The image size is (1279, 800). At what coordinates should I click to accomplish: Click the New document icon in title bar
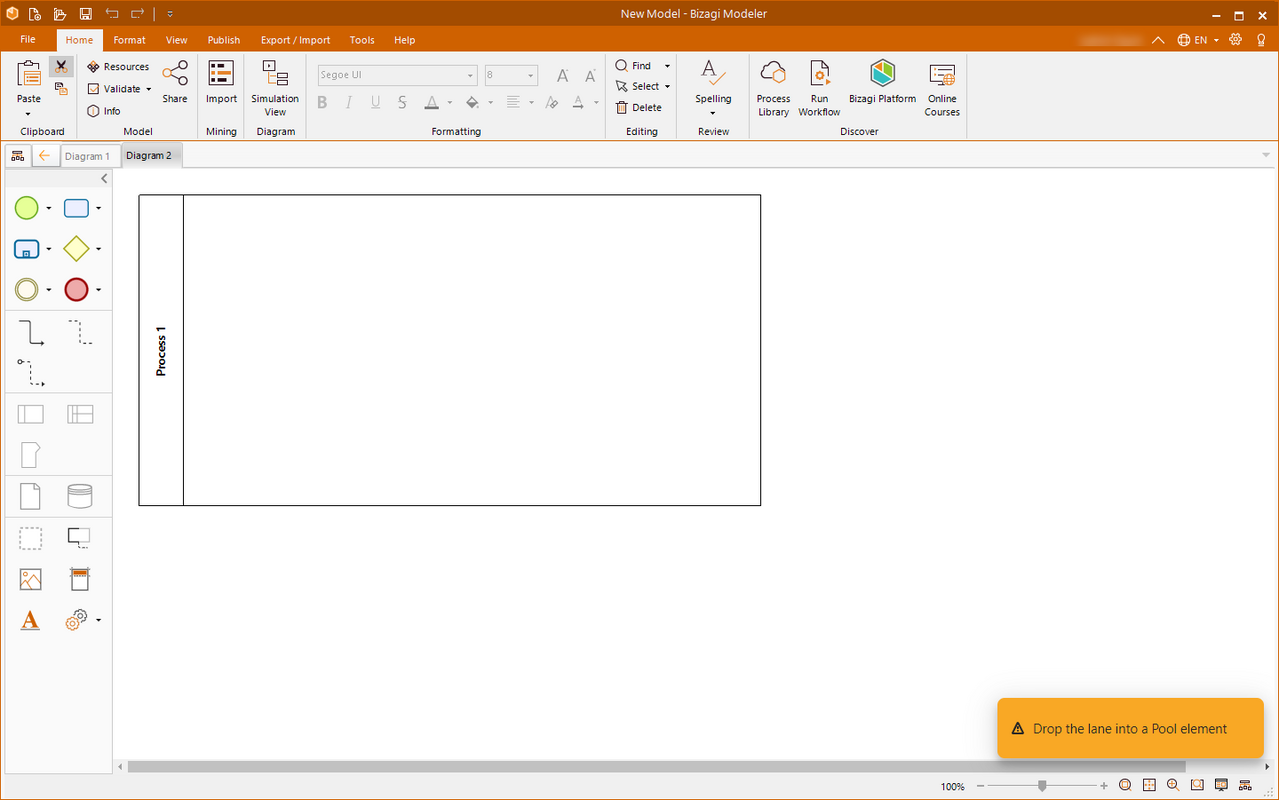click(x=35, y=14)
